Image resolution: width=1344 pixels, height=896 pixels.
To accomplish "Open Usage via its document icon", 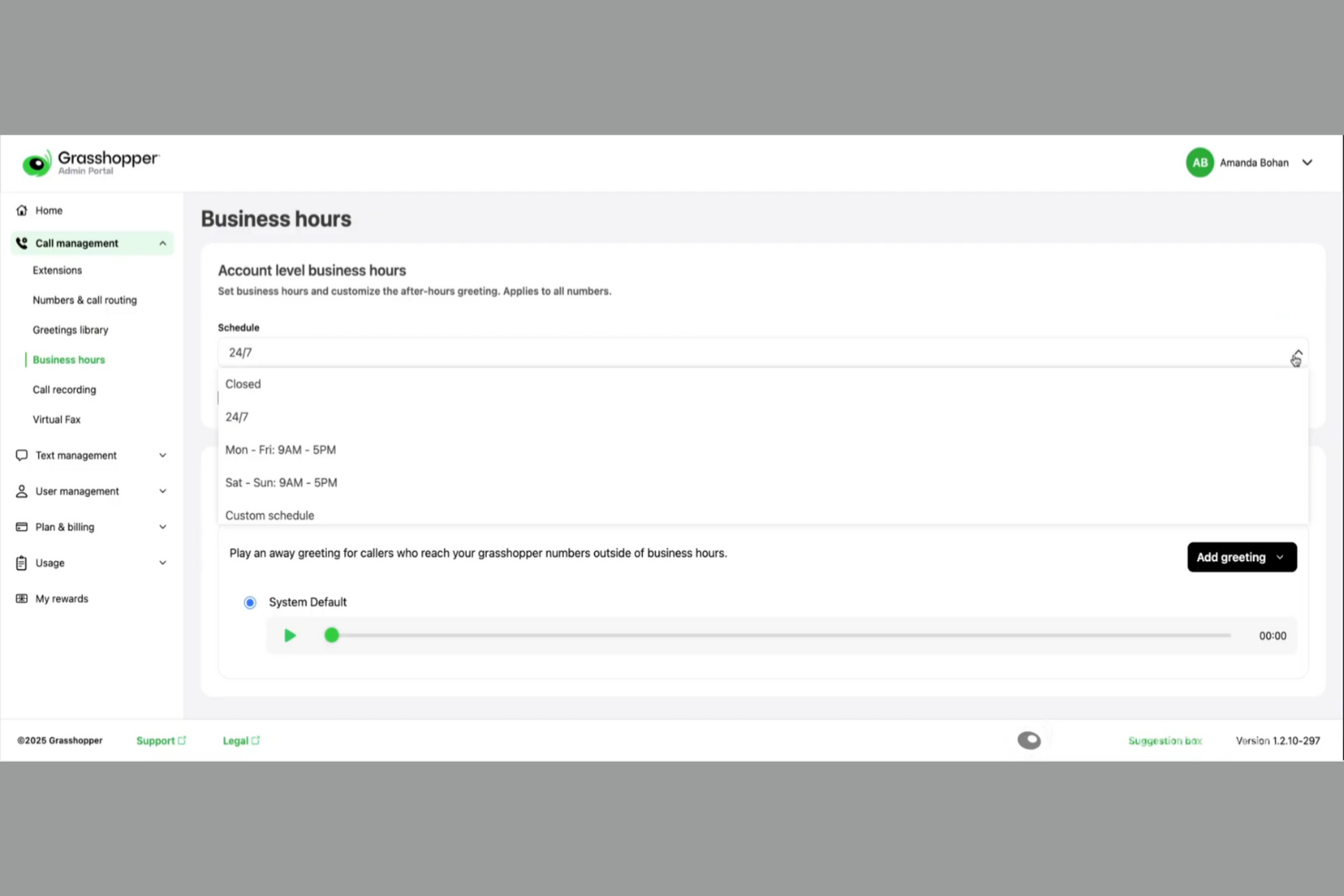I will click(21, 563).
